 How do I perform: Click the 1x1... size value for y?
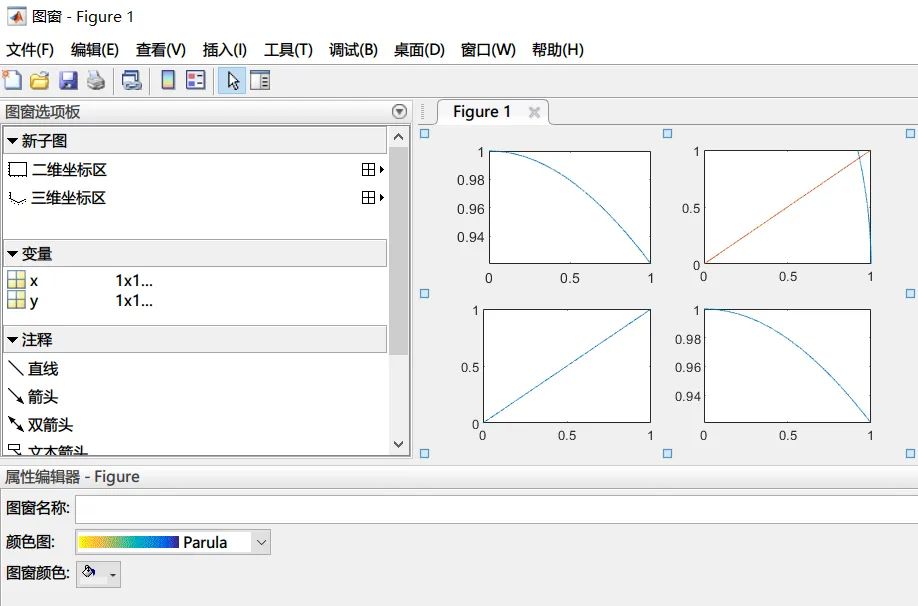pos(133,300)
